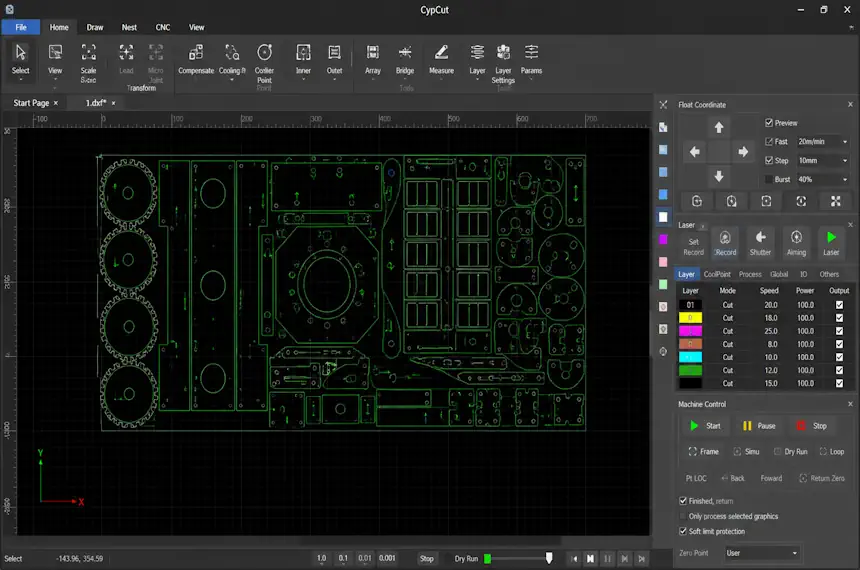Toggle output for layer 01
This screenshot has height=570, width=860.
click(x=839, y=304)
